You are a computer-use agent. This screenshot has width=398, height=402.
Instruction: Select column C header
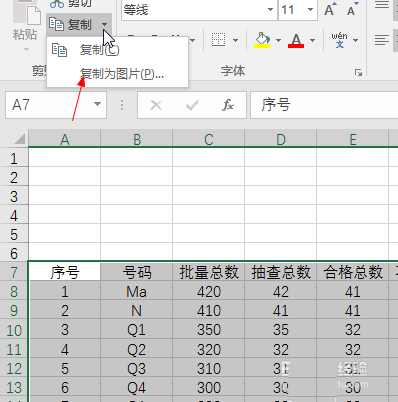click(x=209, y=139)
